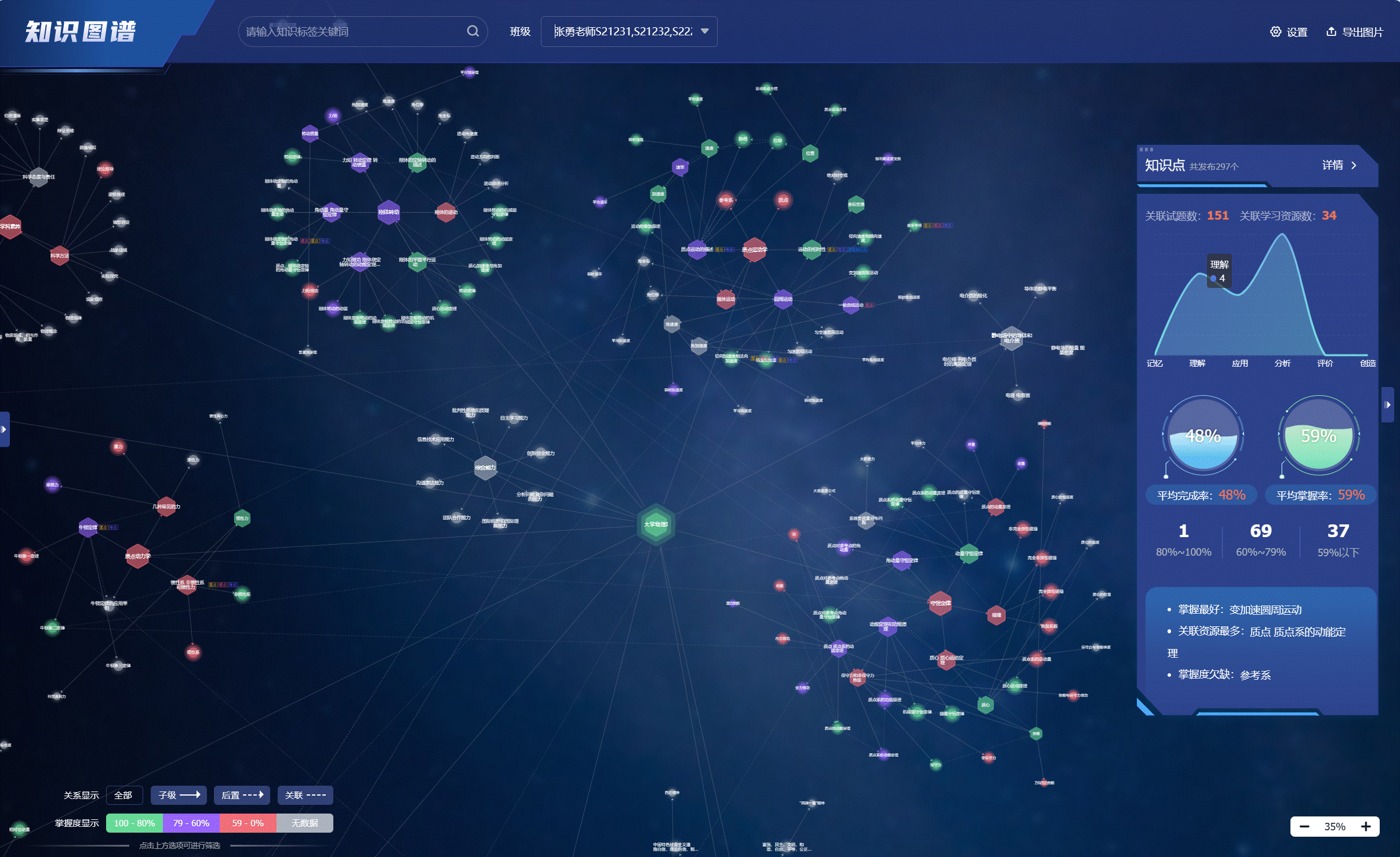The width and height of the screenshot is (1400, 857).
Task: Toggle the 子级 relation filter
Action: (179, 795)
